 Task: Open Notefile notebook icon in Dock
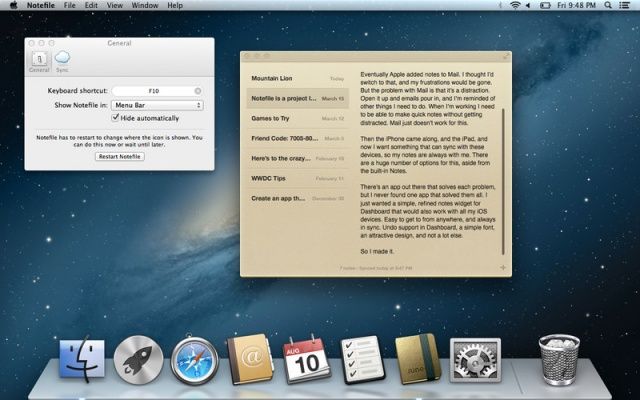pos(417,361)
